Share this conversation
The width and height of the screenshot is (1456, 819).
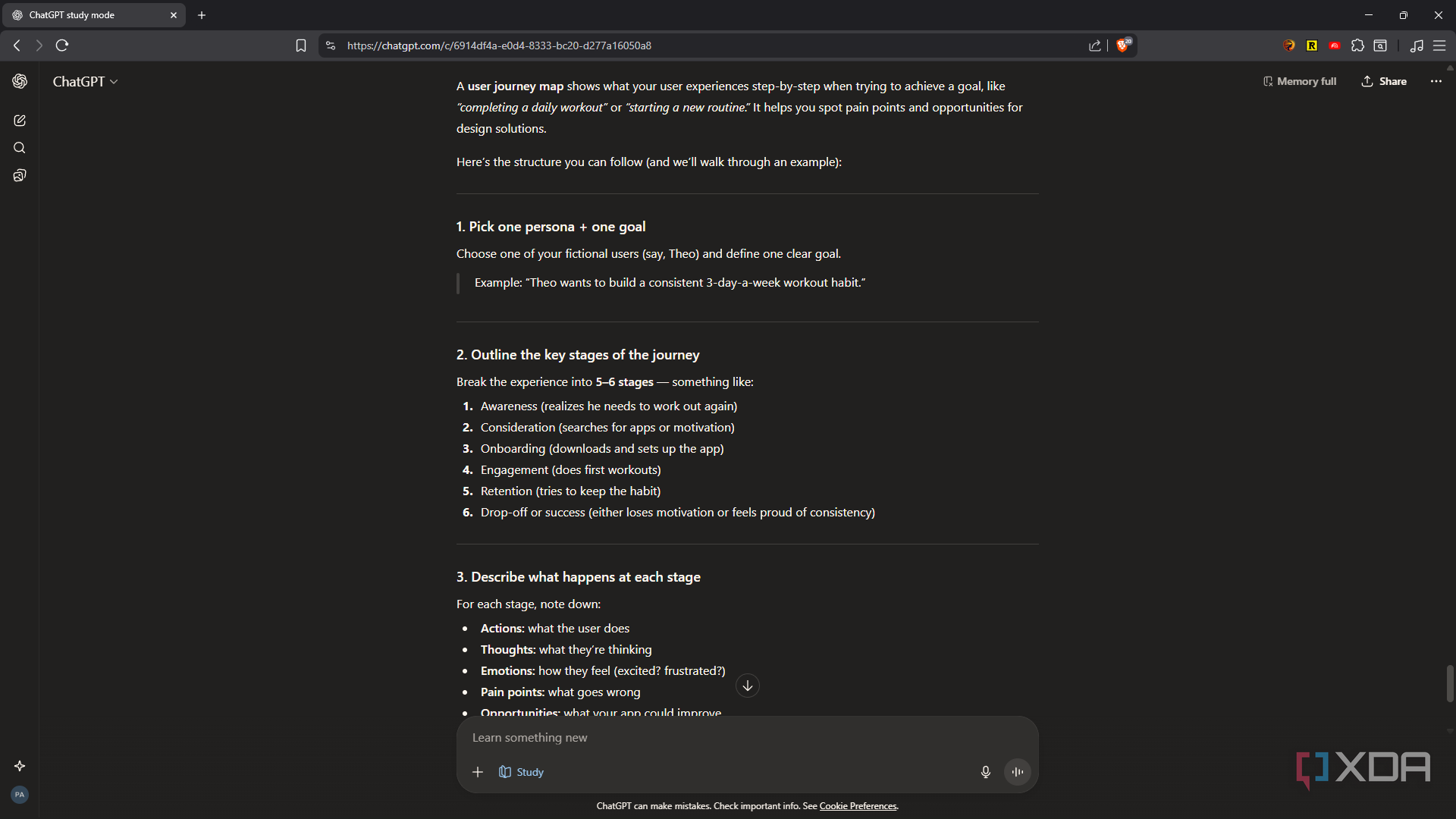click(1384, 81)
